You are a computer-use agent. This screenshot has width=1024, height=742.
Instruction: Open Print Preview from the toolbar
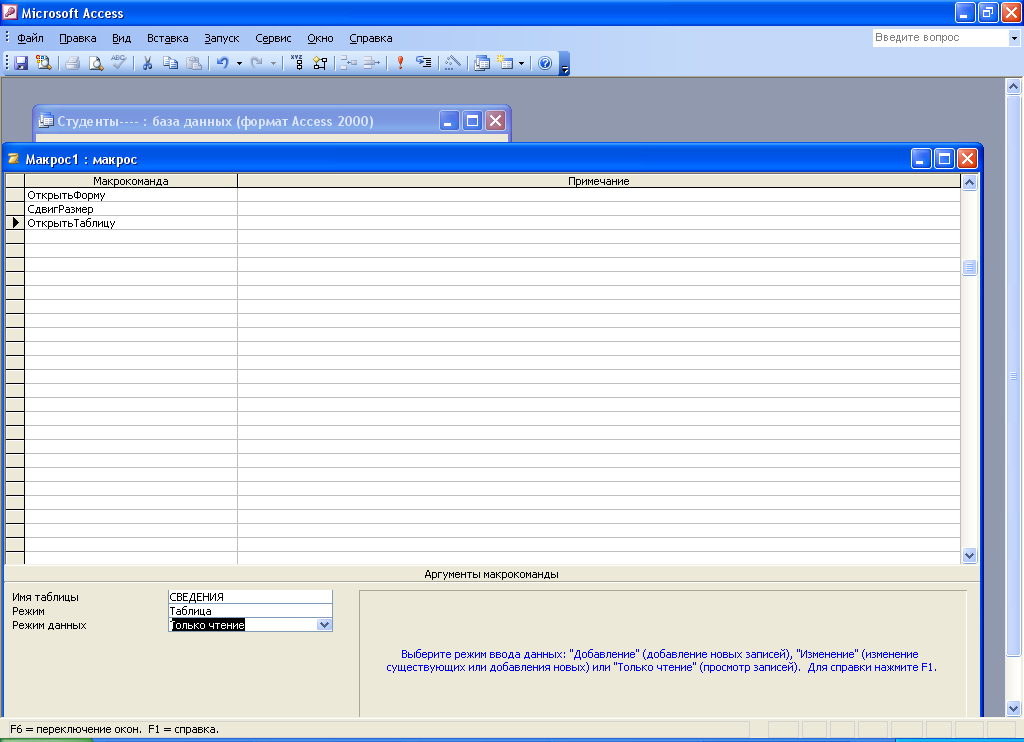(x=95, y=63)
